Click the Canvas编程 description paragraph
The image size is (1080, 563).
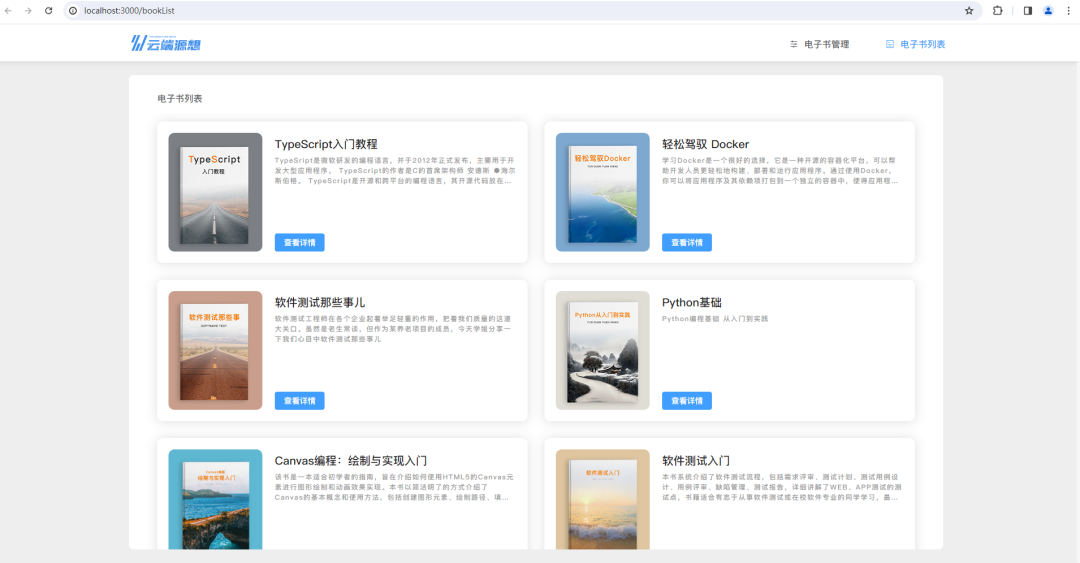pyautogui.click(x=394, y=487)
